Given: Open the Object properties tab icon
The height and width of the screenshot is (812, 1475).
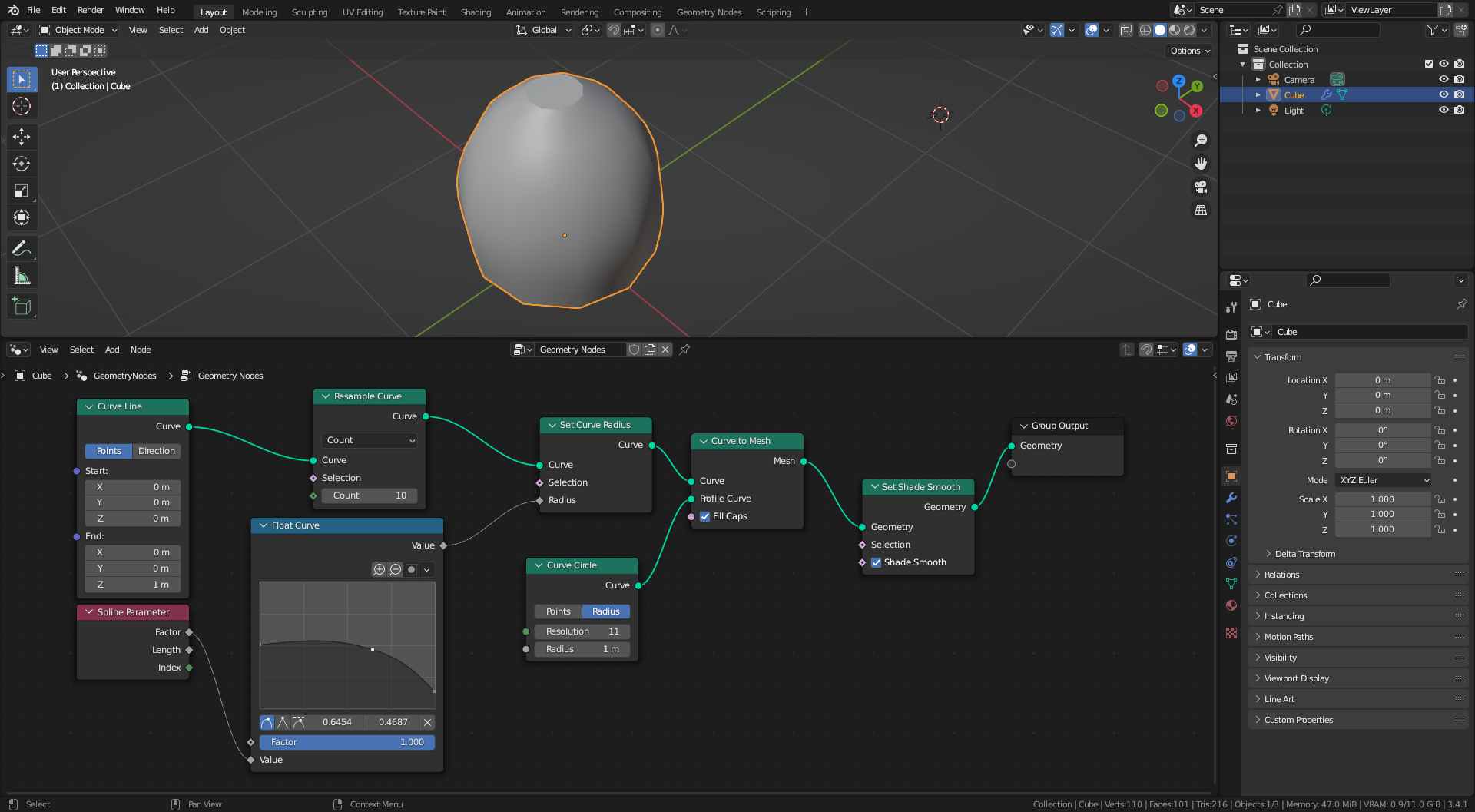Looking at the screenshot, I should 1231,476.
